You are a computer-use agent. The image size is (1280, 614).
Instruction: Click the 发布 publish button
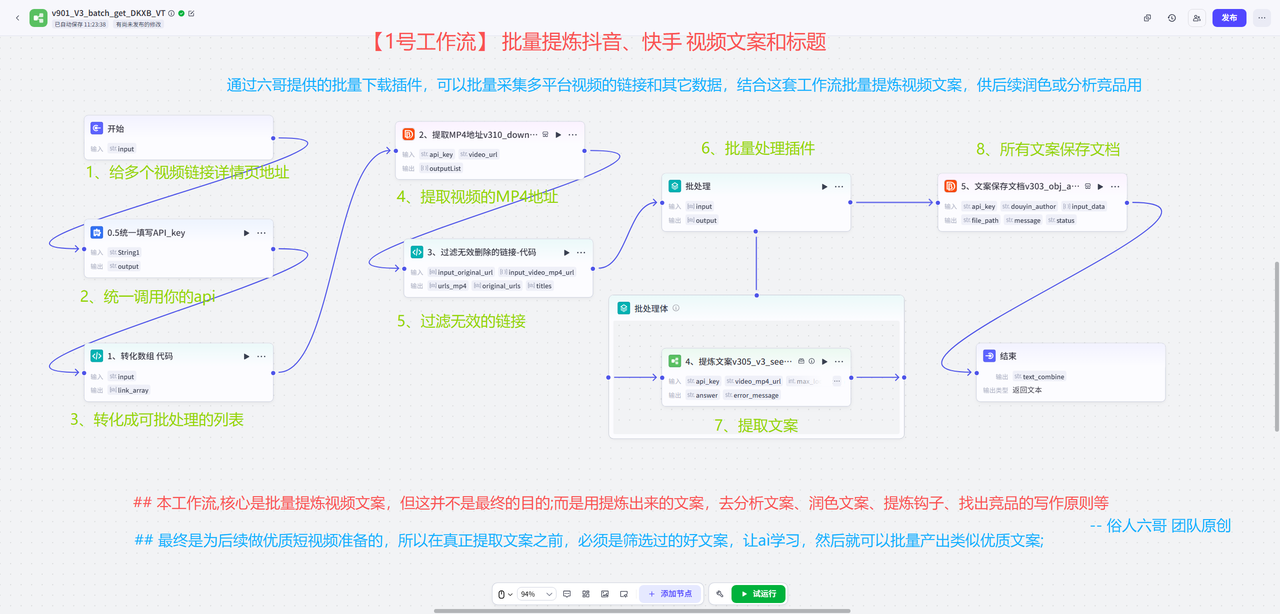coord(1229,18)
